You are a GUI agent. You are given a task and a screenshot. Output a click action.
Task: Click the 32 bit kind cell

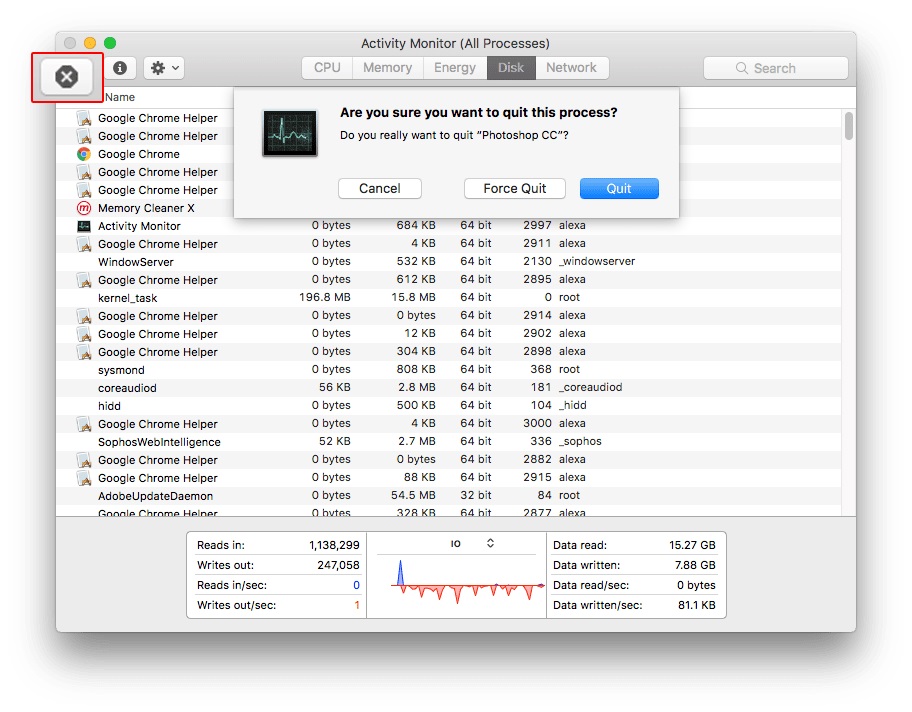[x=476, y=496]
